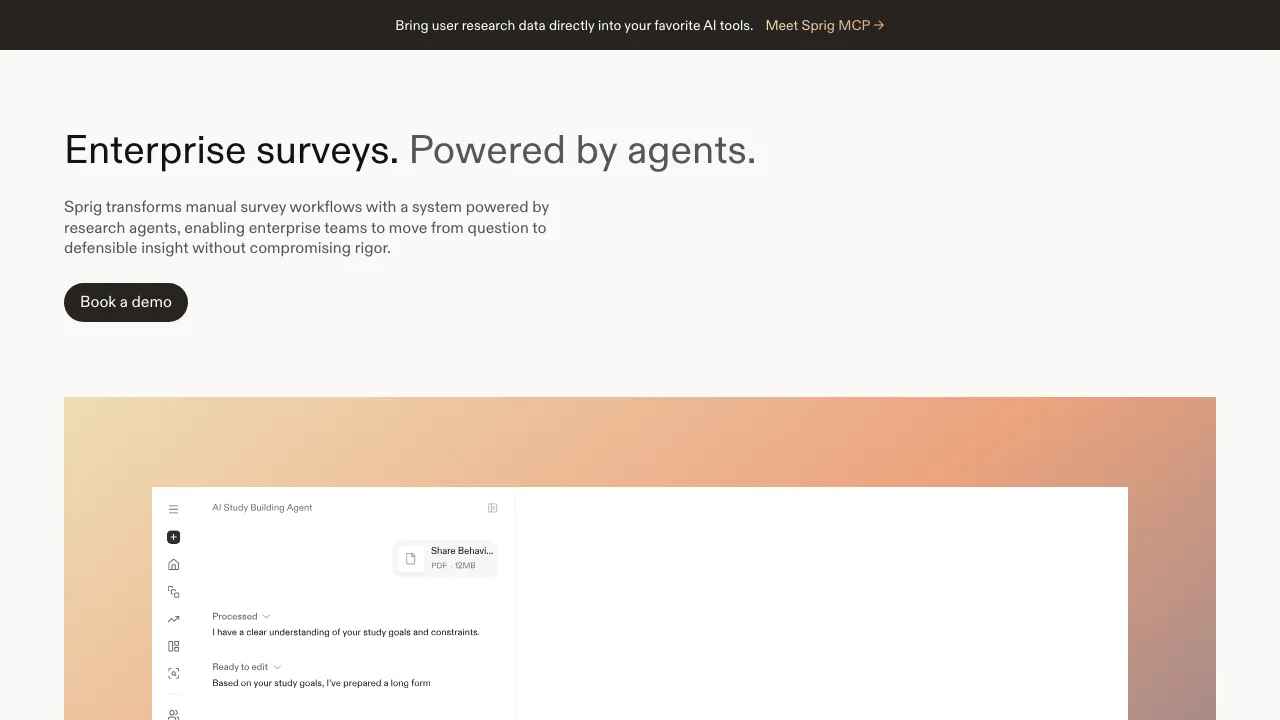Follow the Meet Sprig MCP link
Viewport: 1280px width, 720px height.
coord(825,25)
